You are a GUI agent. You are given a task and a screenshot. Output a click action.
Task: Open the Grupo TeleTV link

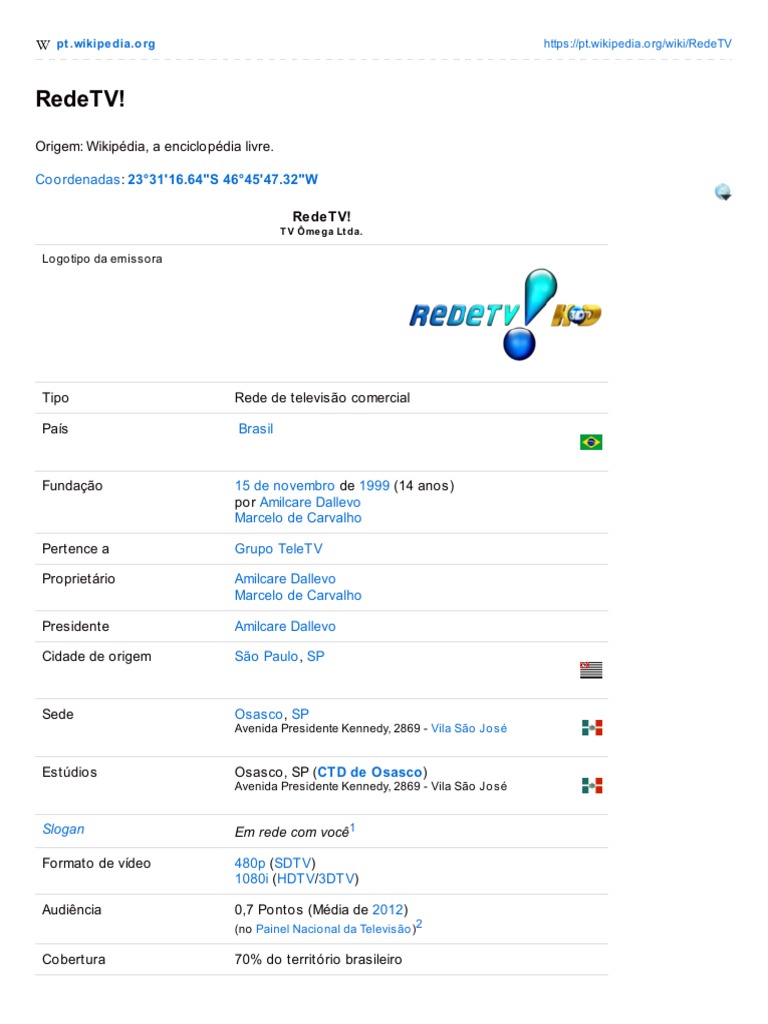(278, 549)
